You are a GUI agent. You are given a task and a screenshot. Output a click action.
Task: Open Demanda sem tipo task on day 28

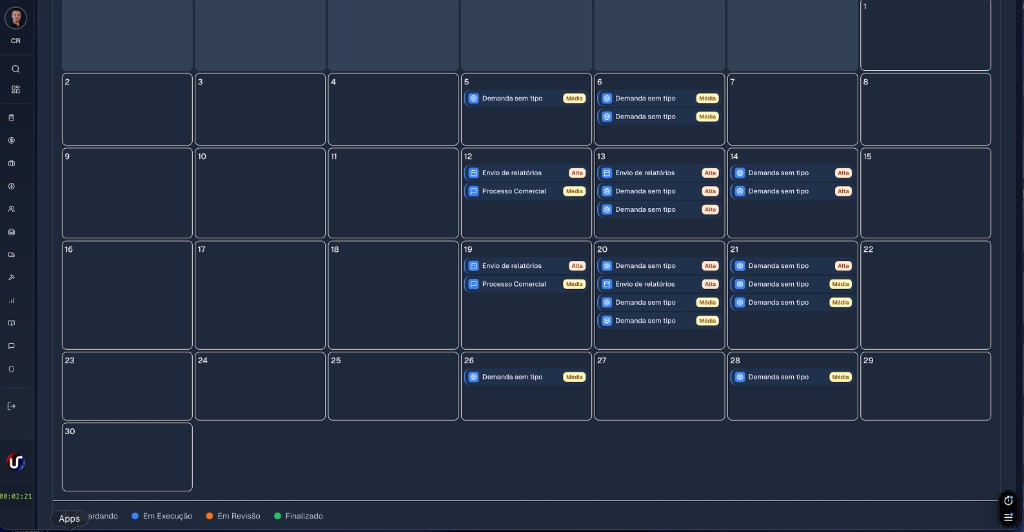793,377
